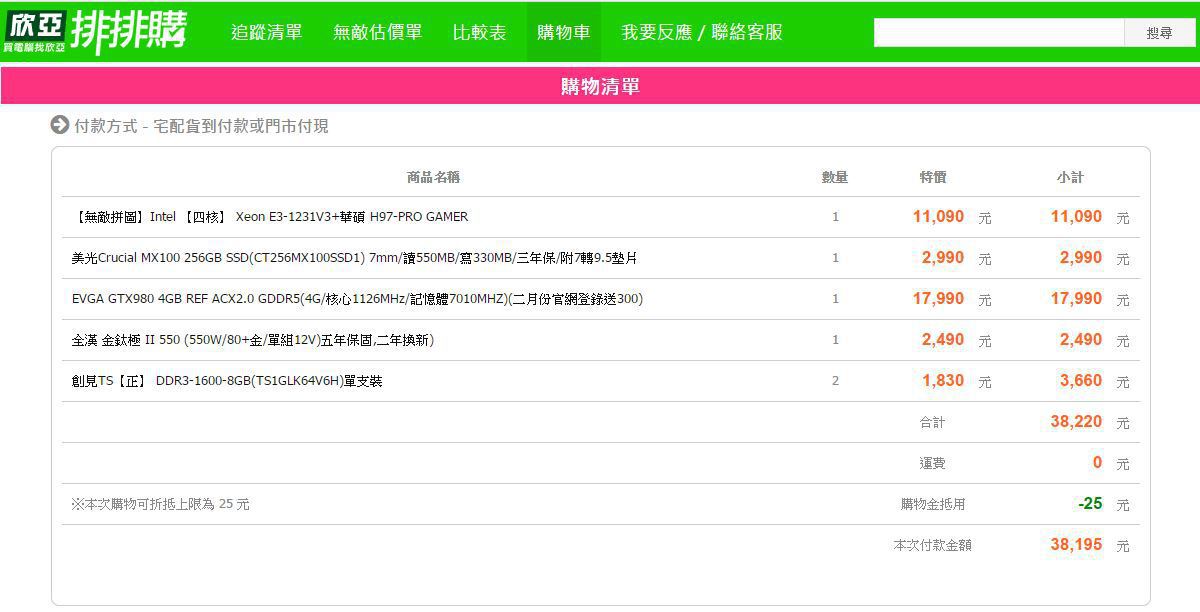This screenshot has width=1200, height=612.
Task: Focus the search input field
Action: click(999, 32)
